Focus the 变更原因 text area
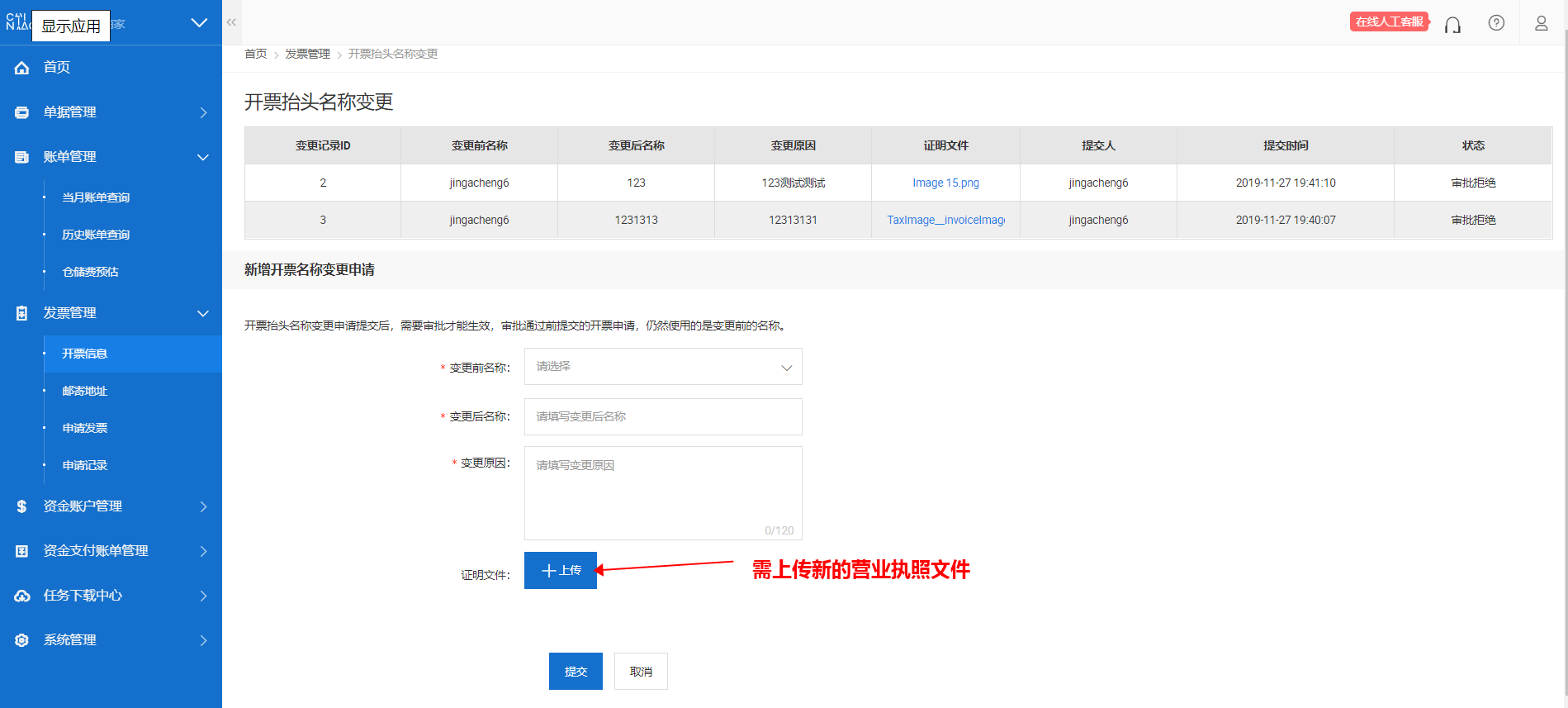 [x=663, y=493]
